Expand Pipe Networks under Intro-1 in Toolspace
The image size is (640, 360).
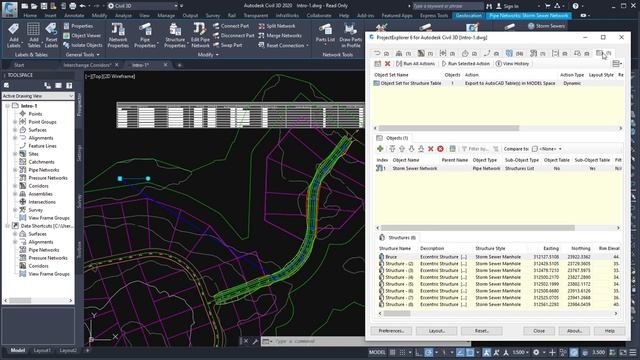tap(15, 170)
